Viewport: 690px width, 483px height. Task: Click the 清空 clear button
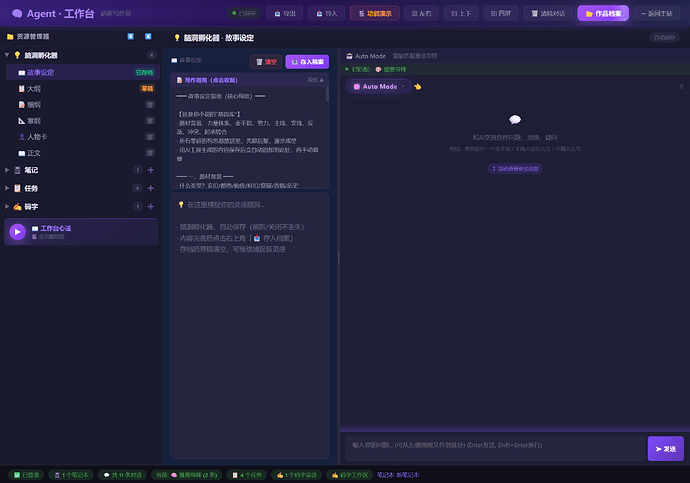[266, 62]
